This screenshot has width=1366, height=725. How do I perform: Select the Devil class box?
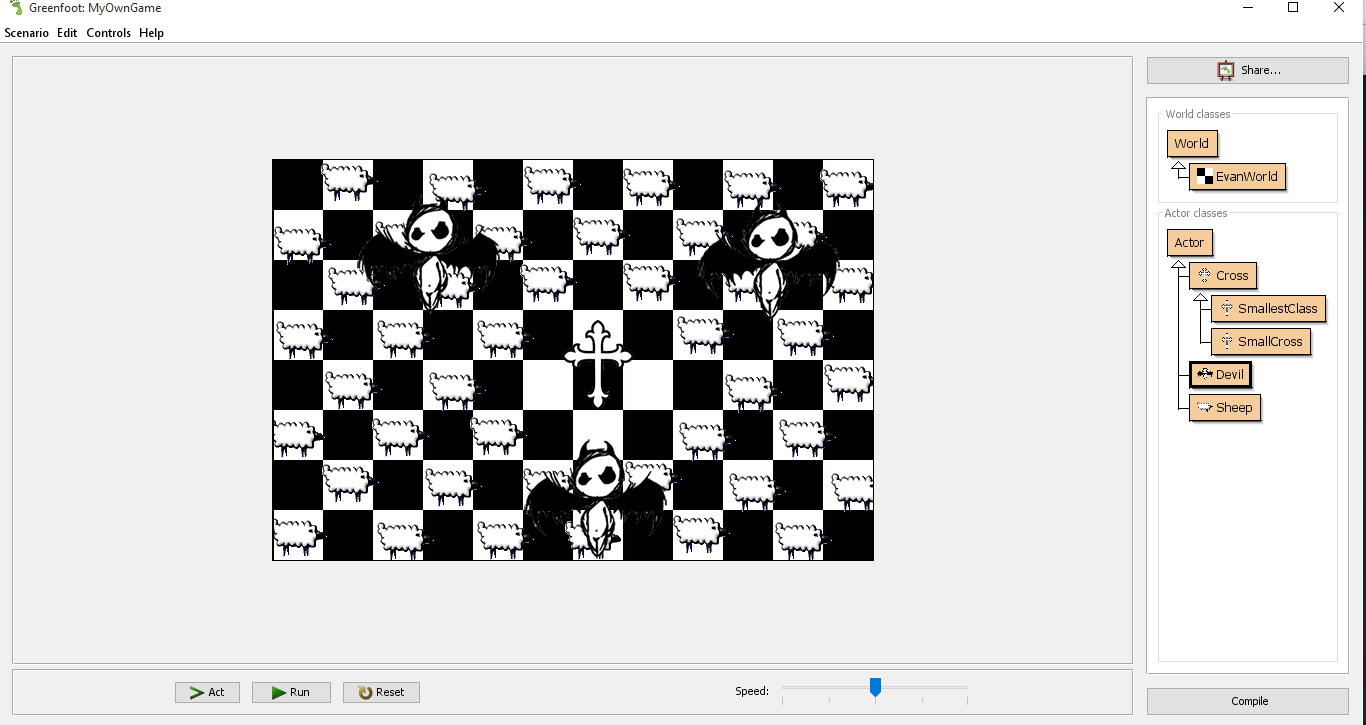click(x=1220, y=374)
